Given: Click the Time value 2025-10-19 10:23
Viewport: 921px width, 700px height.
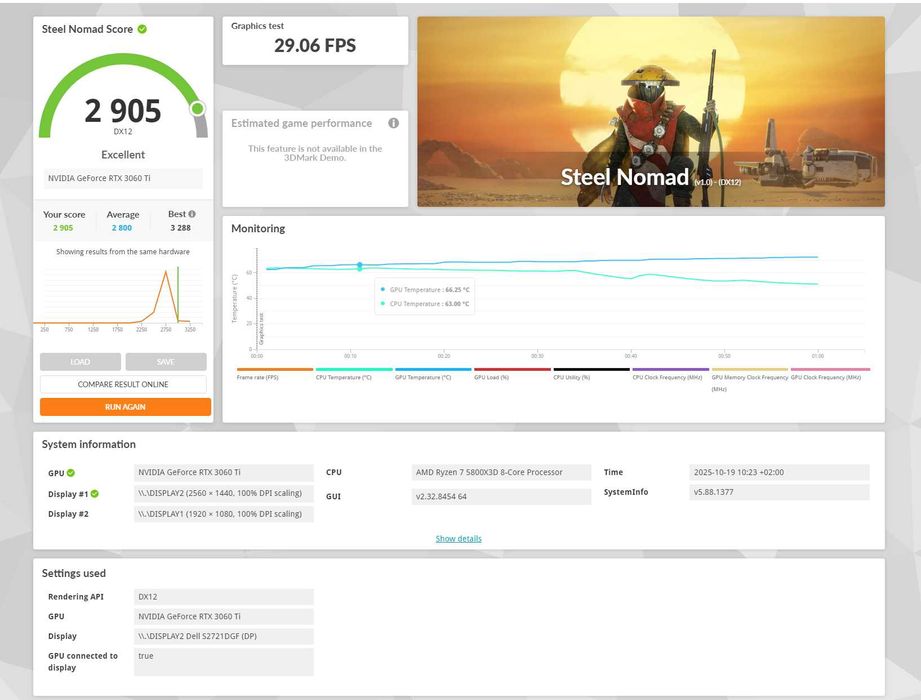Looking at the screenshot, I should (779, 472).
